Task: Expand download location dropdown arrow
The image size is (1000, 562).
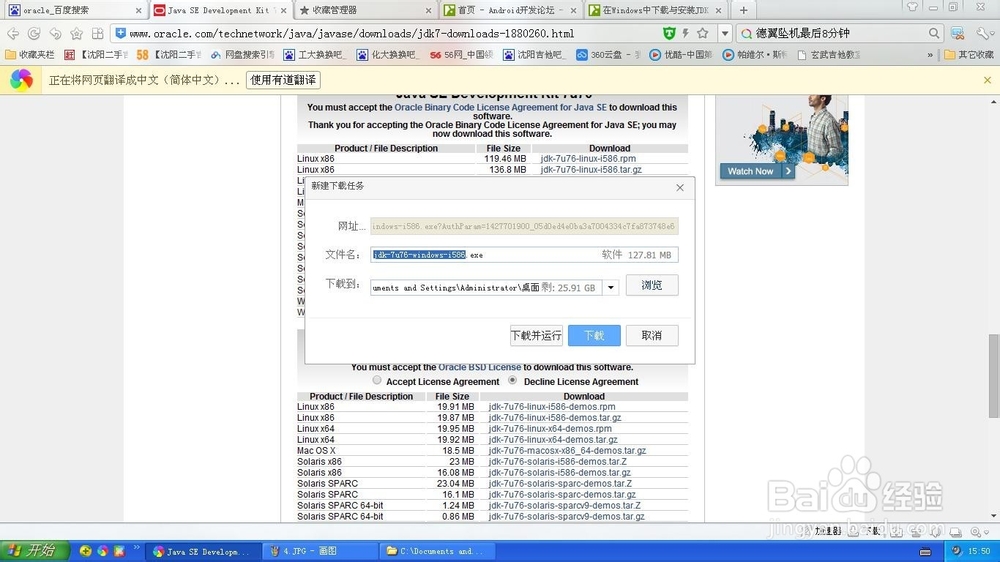Action: [611, 288]
